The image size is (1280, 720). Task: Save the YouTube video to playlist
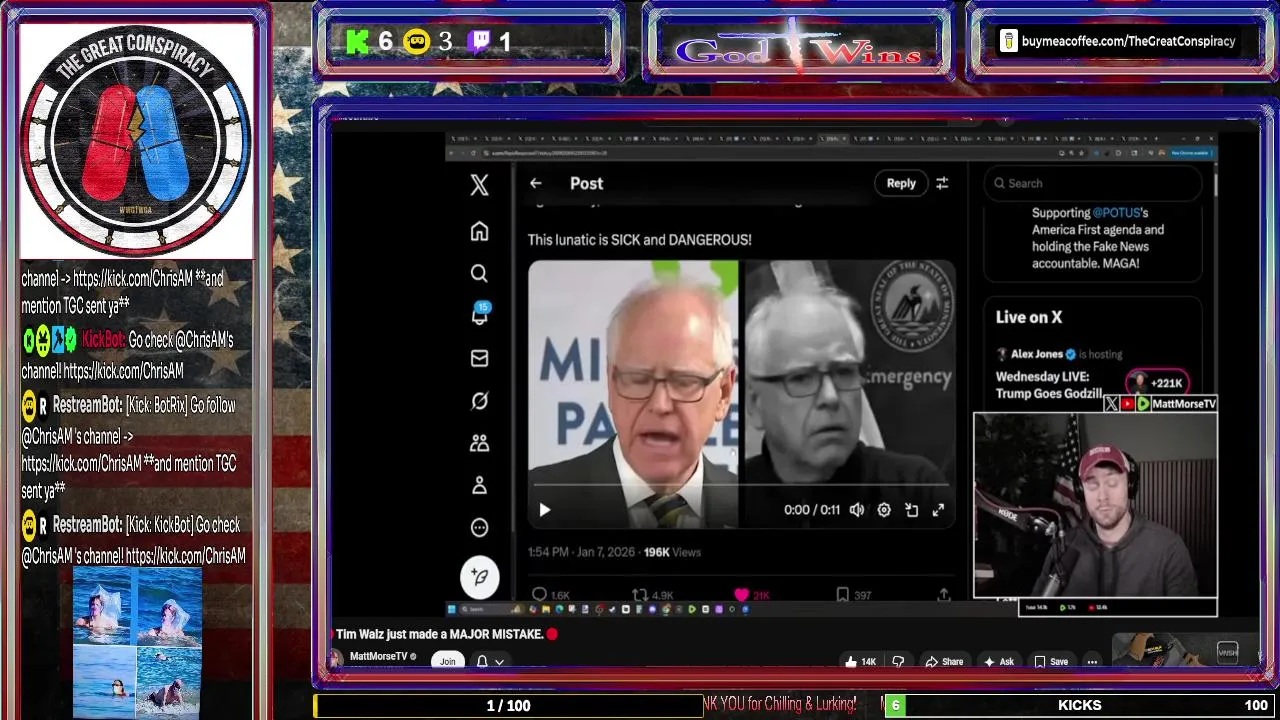[x=1051, y=661]
